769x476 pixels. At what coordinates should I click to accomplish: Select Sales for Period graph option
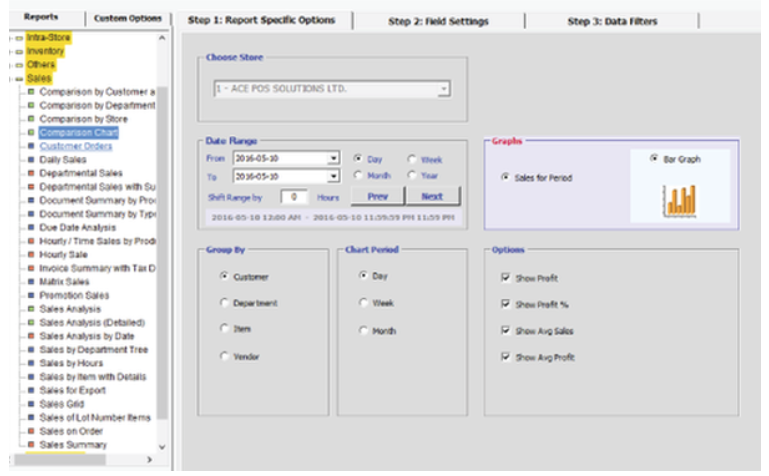click(x=505, y=177)
